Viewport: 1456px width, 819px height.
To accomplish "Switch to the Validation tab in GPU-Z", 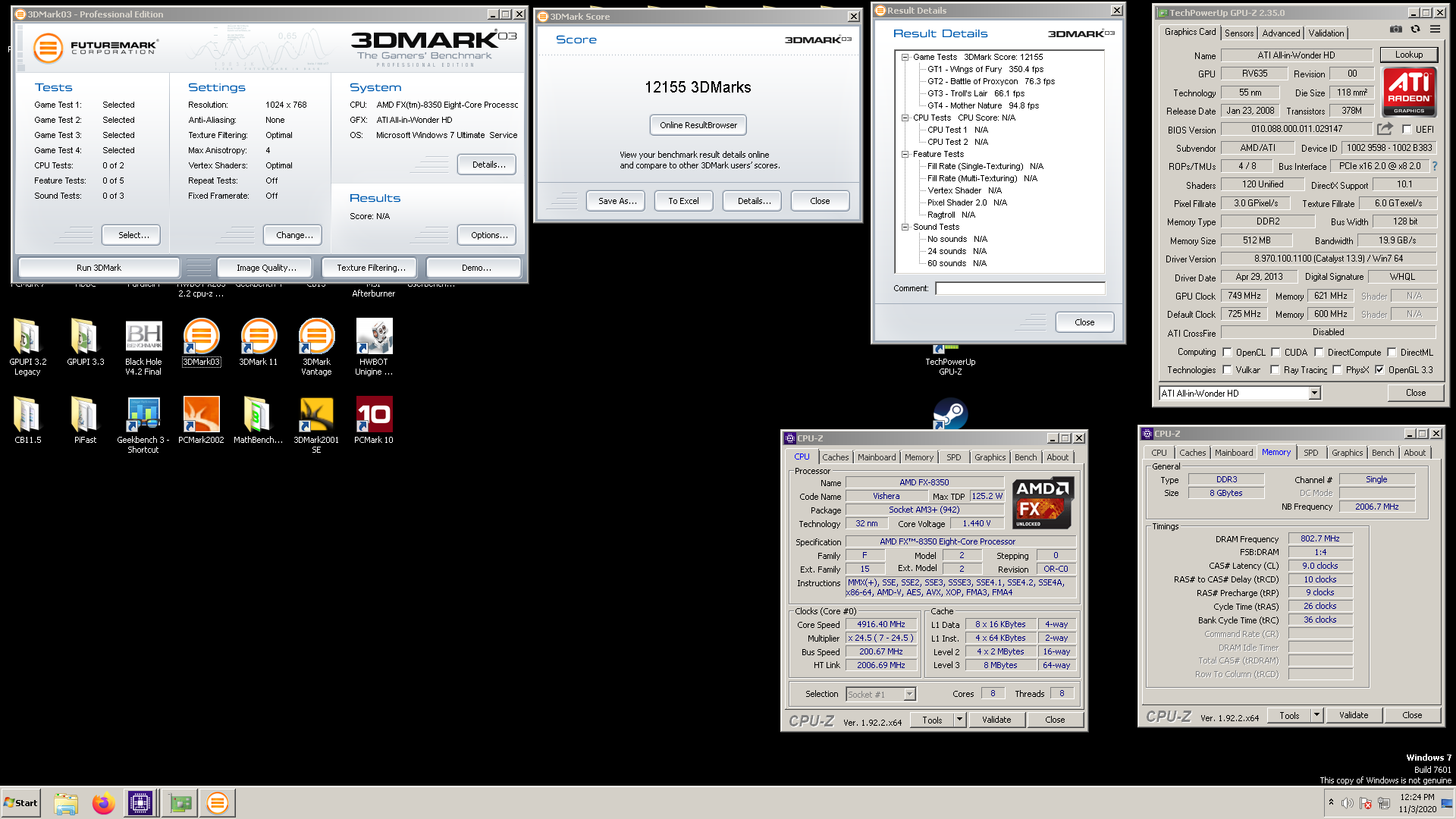I will point(1326,33).
